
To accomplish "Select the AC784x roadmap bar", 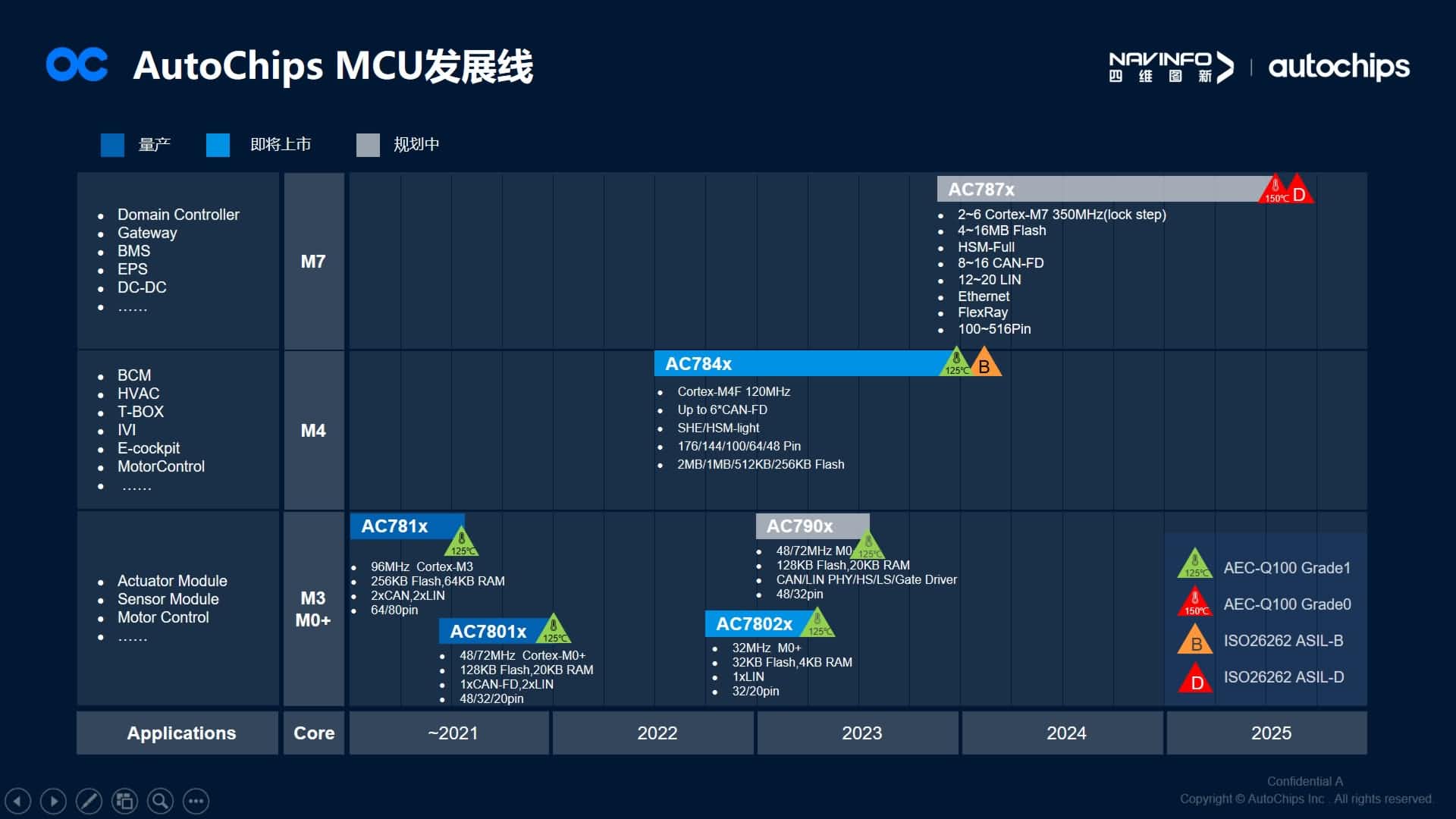I will coord(796,364).
